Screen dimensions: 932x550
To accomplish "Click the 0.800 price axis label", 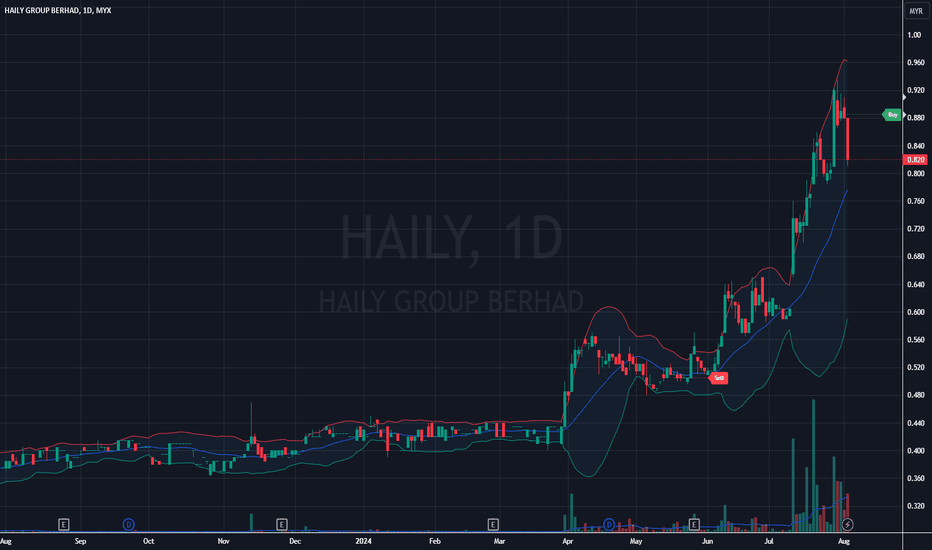I will click(x=915, y=174).
